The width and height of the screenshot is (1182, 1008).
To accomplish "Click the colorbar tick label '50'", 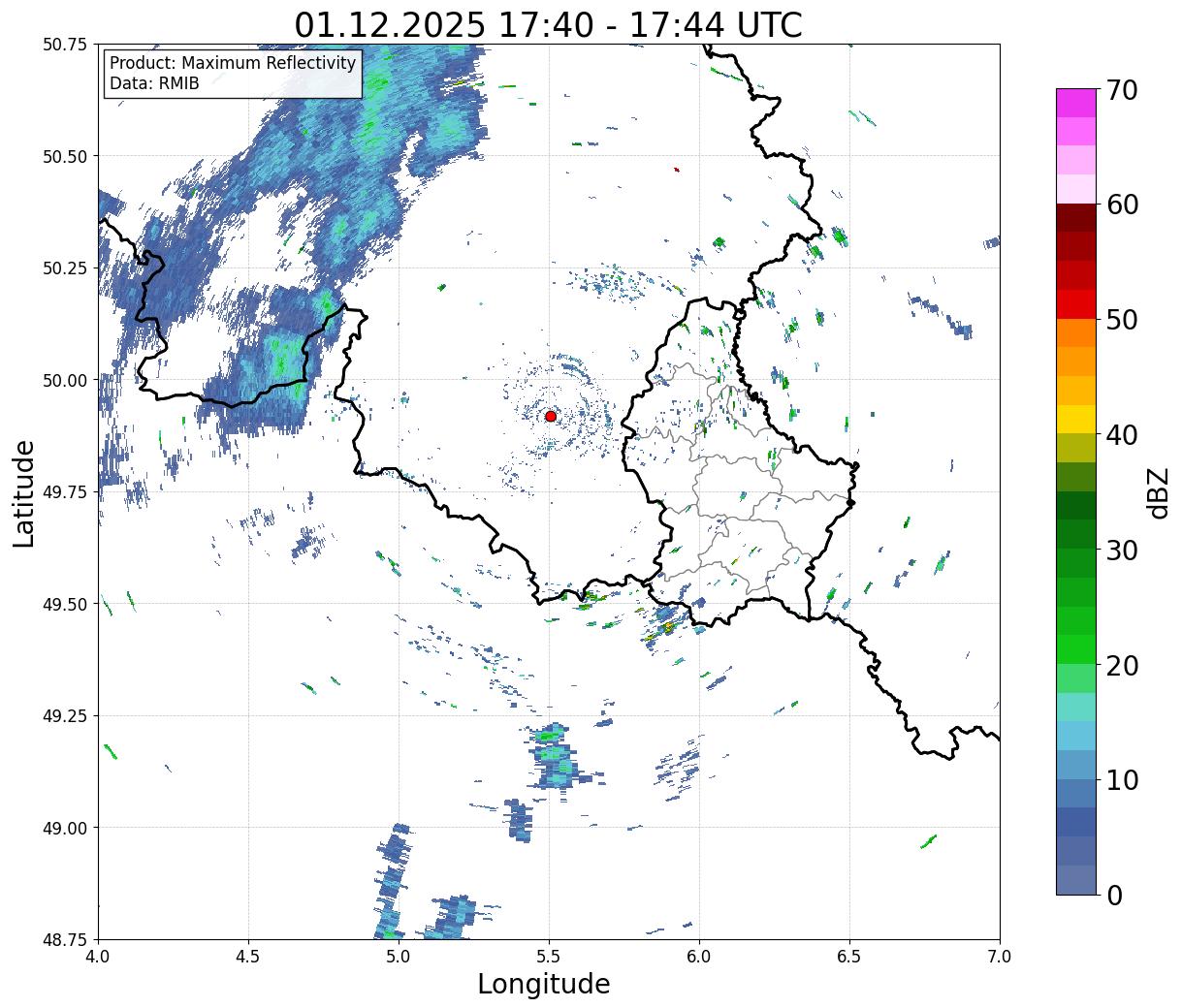I will (x=1122, y=320).
